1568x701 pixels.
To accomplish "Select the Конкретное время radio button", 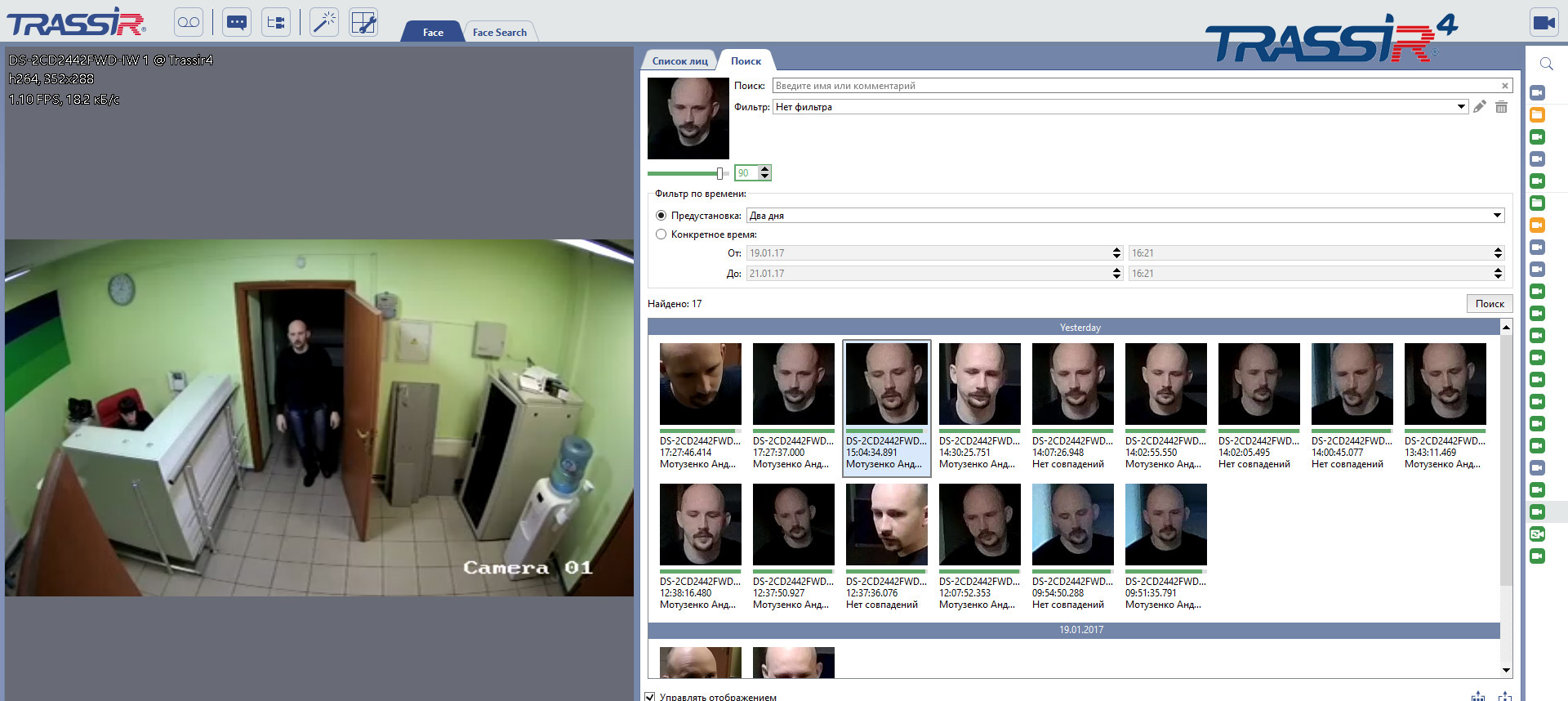I will click(x=661, y=234).
